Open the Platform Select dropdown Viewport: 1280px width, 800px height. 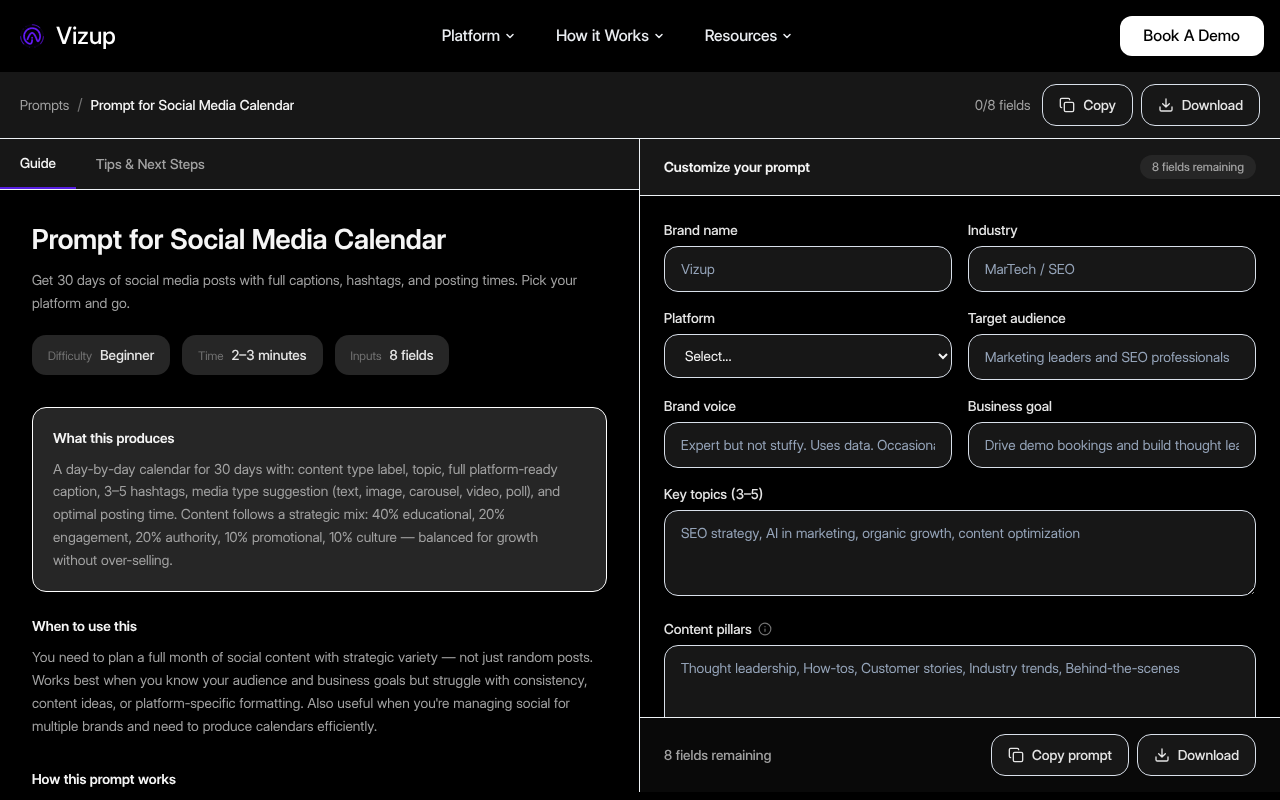(808, 356)
